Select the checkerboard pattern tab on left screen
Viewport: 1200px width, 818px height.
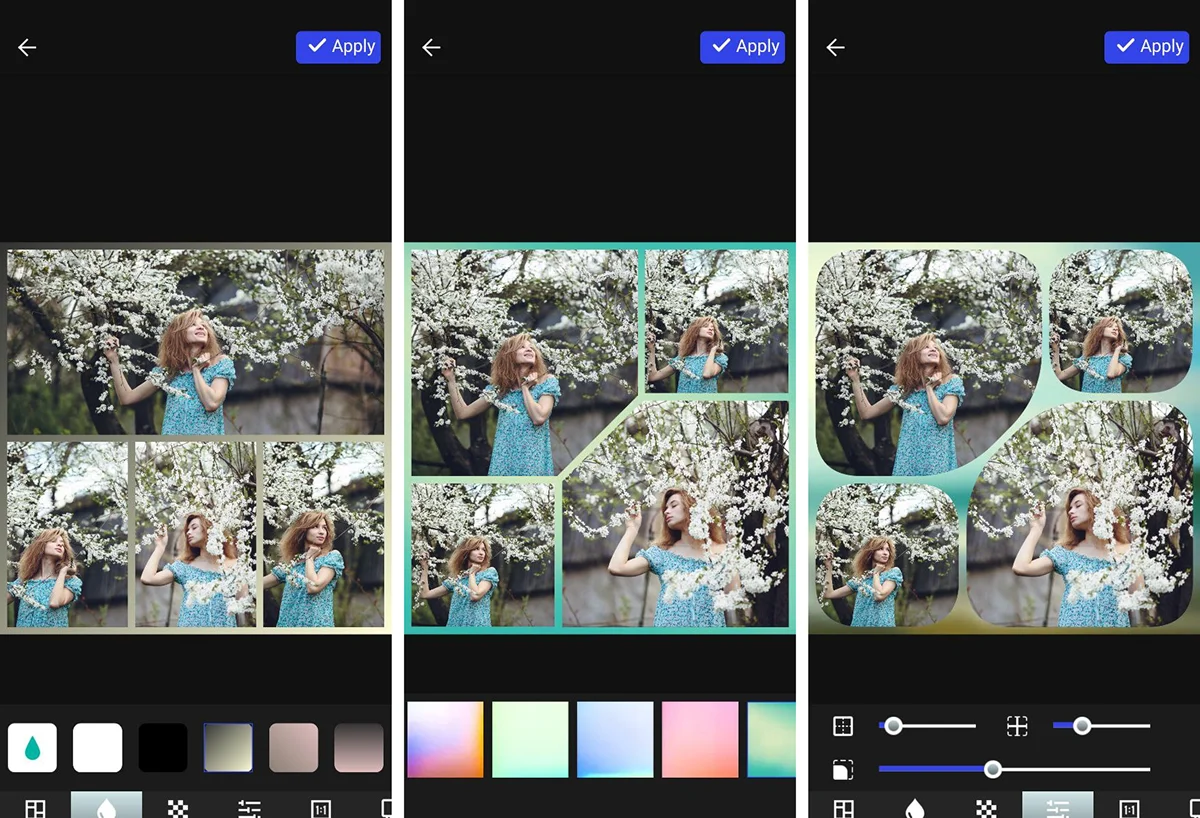pyautogui.click(x=178, y=807)
